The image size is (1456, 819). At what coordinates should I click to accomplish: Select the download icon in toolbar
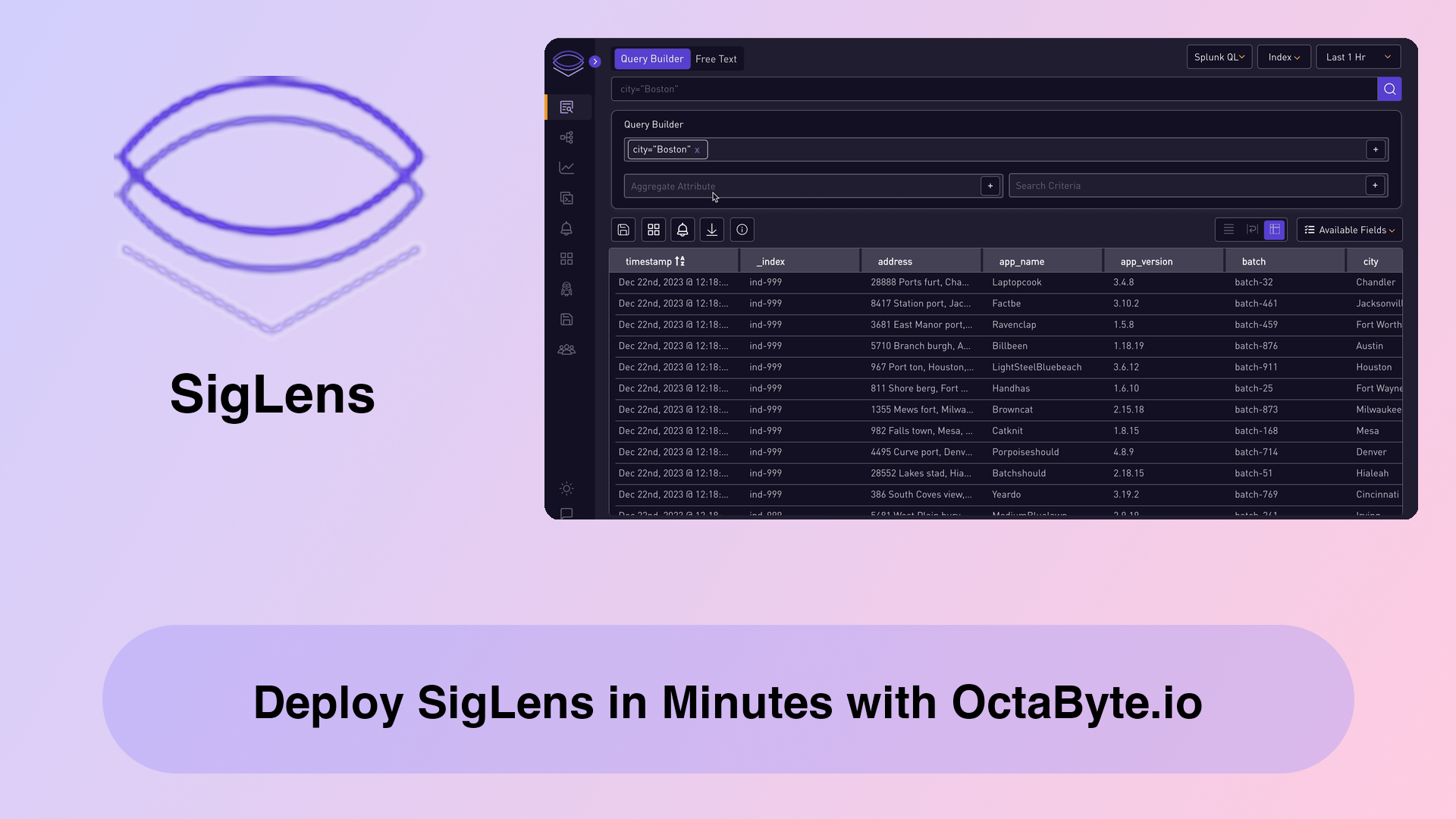point(712,229)
